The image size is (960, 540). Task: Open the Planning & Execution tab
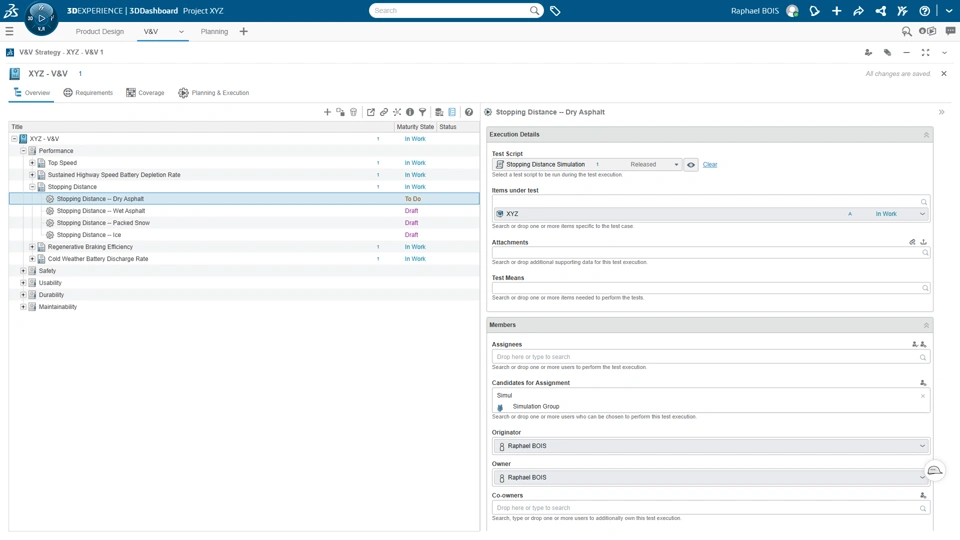[213, 92]
